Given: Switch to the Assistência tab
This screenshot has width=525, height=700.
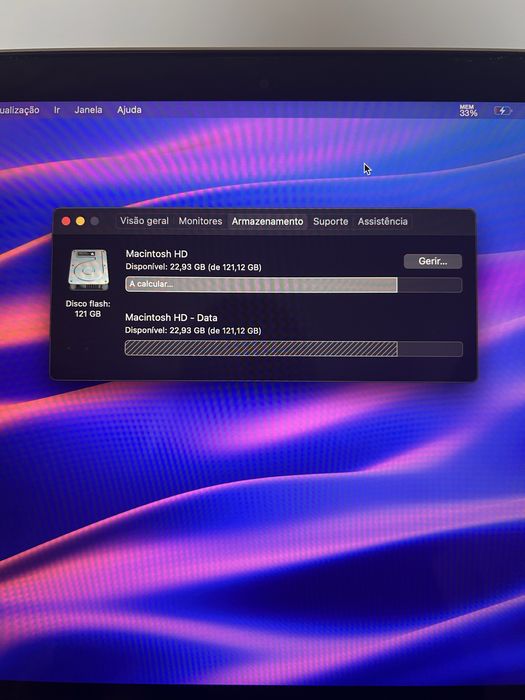Looking at the screenshot, I should 383,221.
